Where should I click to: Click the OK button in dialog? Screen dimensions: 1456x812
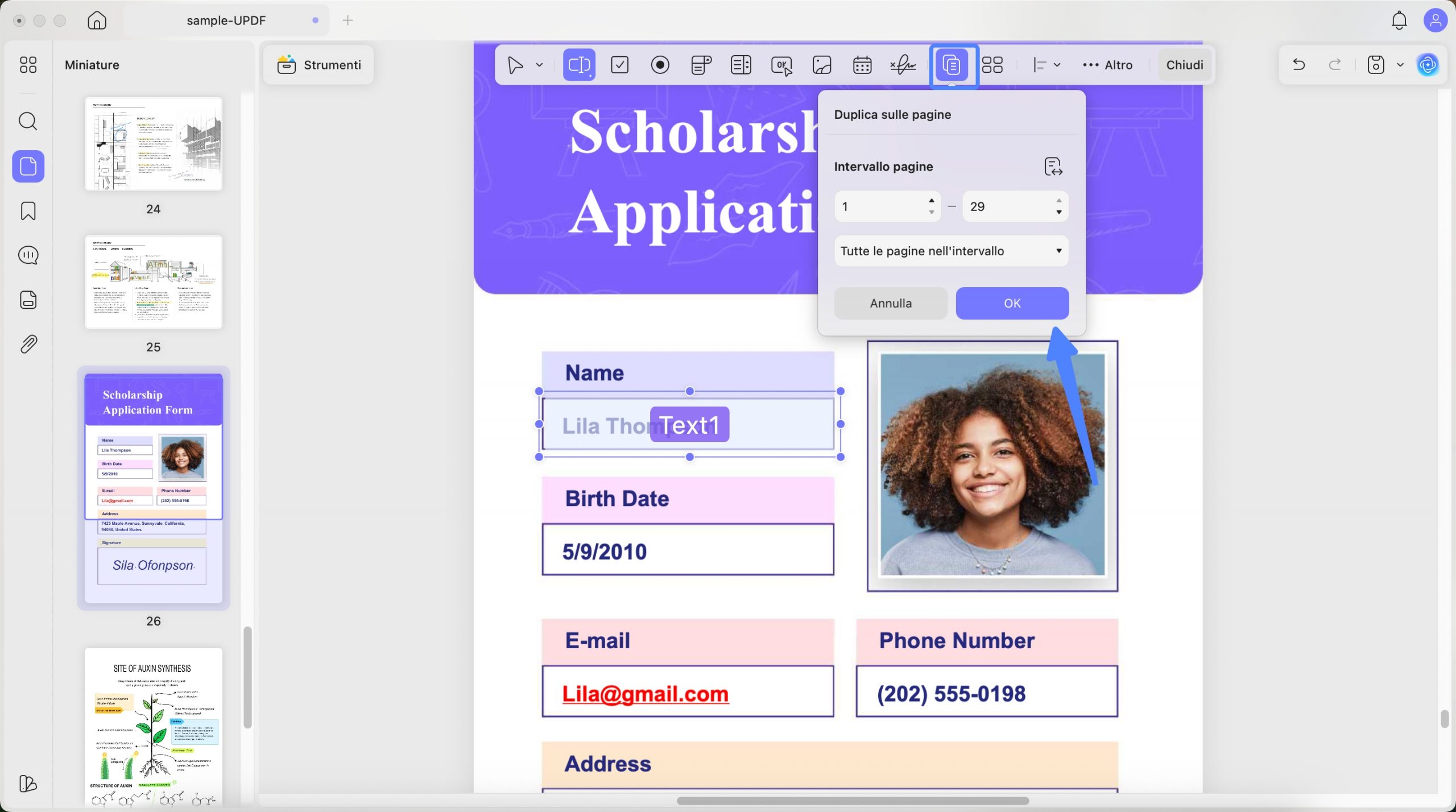(1012, 303)
